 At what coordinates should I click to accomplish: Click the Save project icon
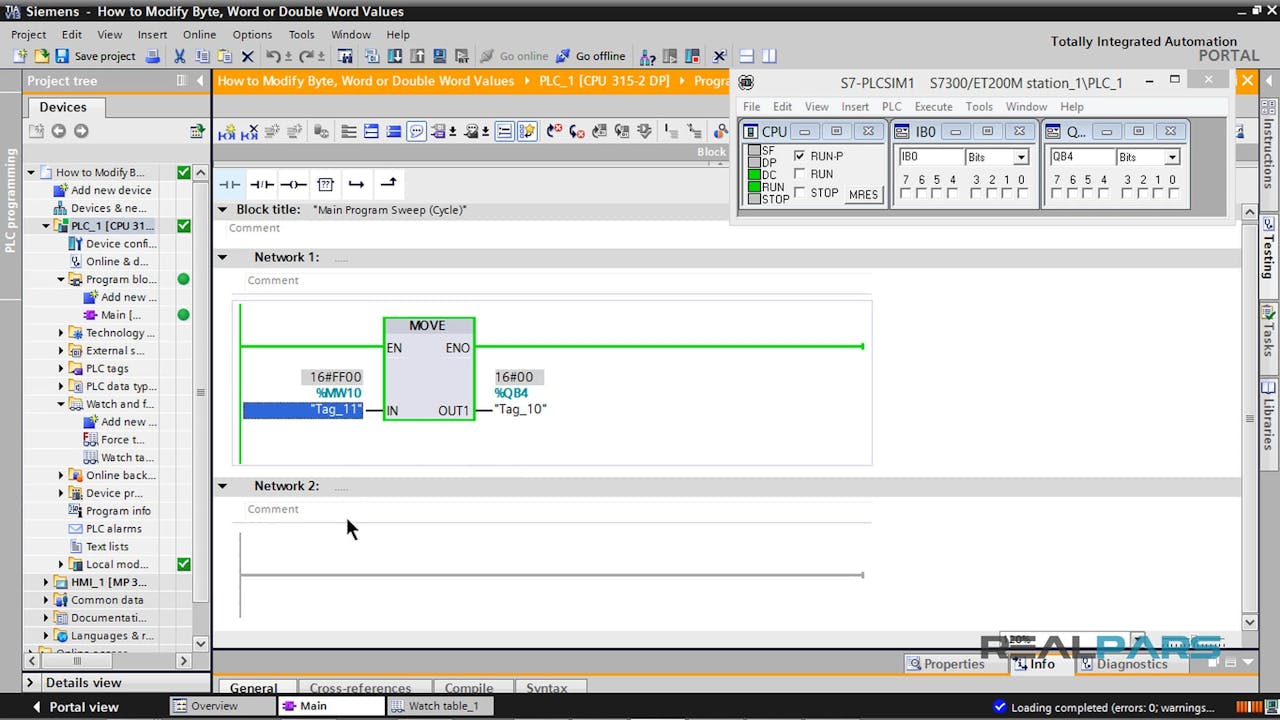(62, 56)
